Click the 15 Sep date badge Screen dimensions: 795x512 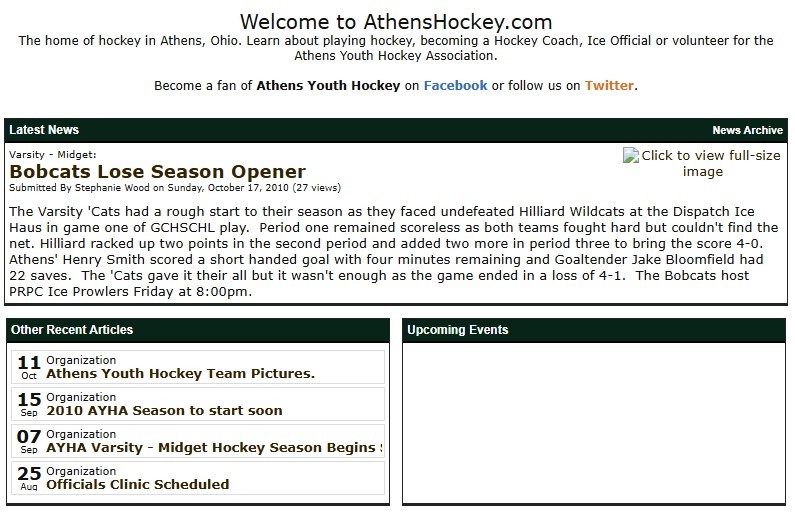pos(29,404)
